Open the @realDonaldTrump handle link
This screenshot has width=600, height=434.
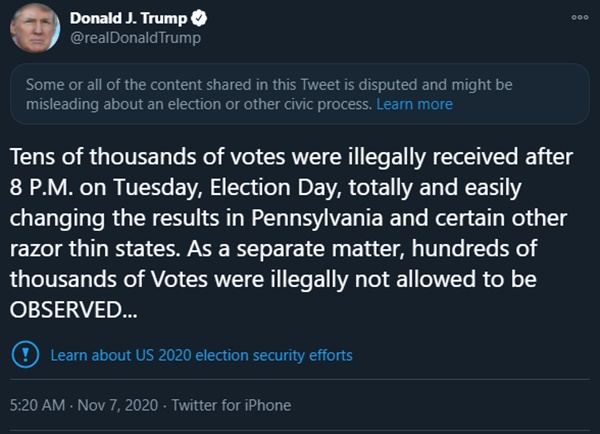pyautogui.click(x=135, y=38)
